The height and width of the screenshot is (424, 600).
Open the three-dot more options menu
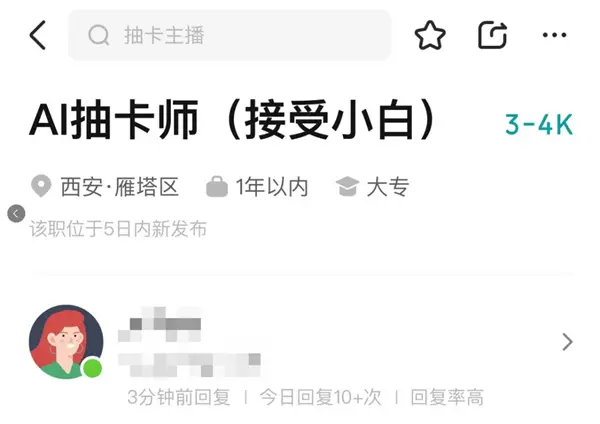[x=554, y=35]
